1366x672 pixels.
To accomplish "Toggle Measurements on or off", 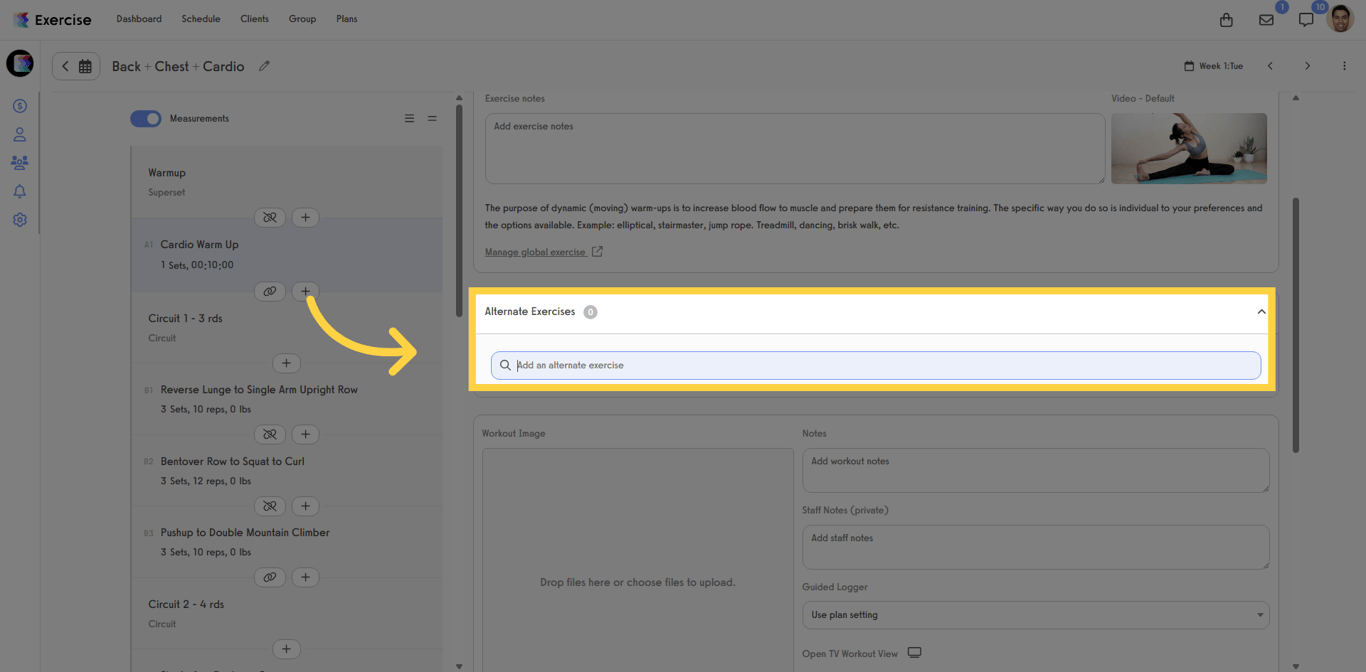I will [145, 118].
